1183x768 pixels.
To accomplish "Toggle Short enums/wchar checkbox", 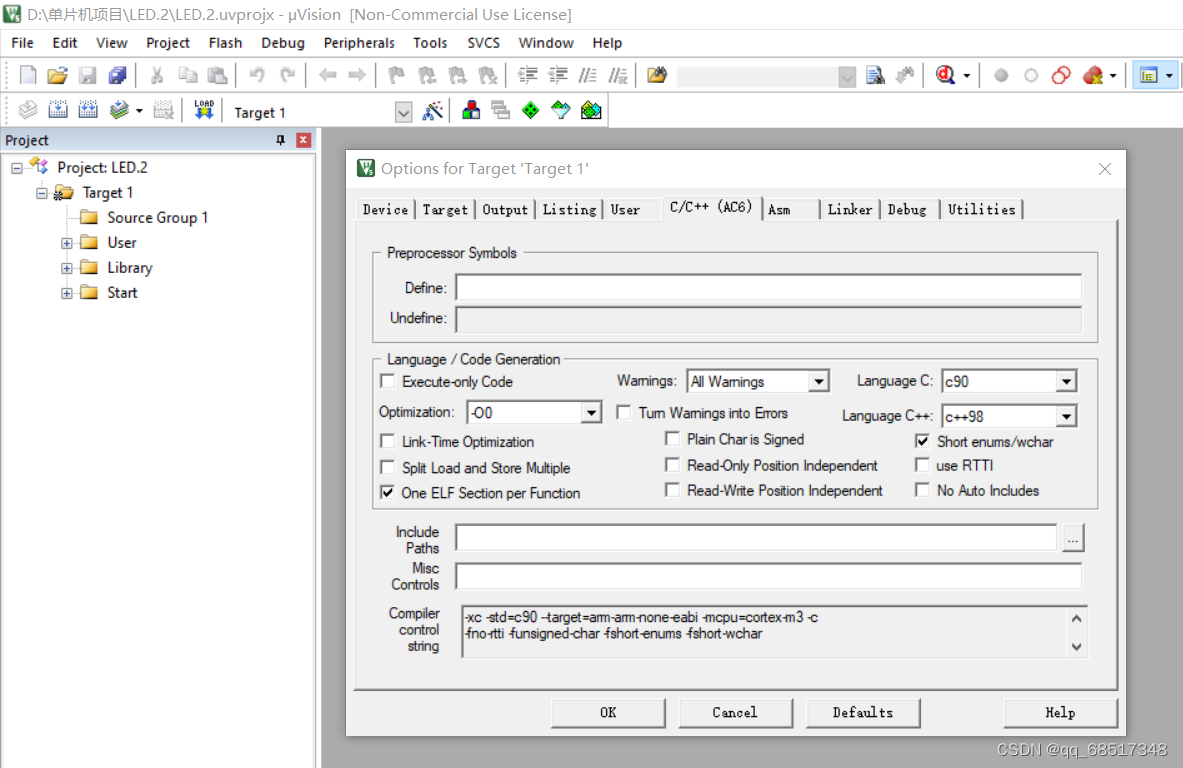I will (x=922, y=441).
